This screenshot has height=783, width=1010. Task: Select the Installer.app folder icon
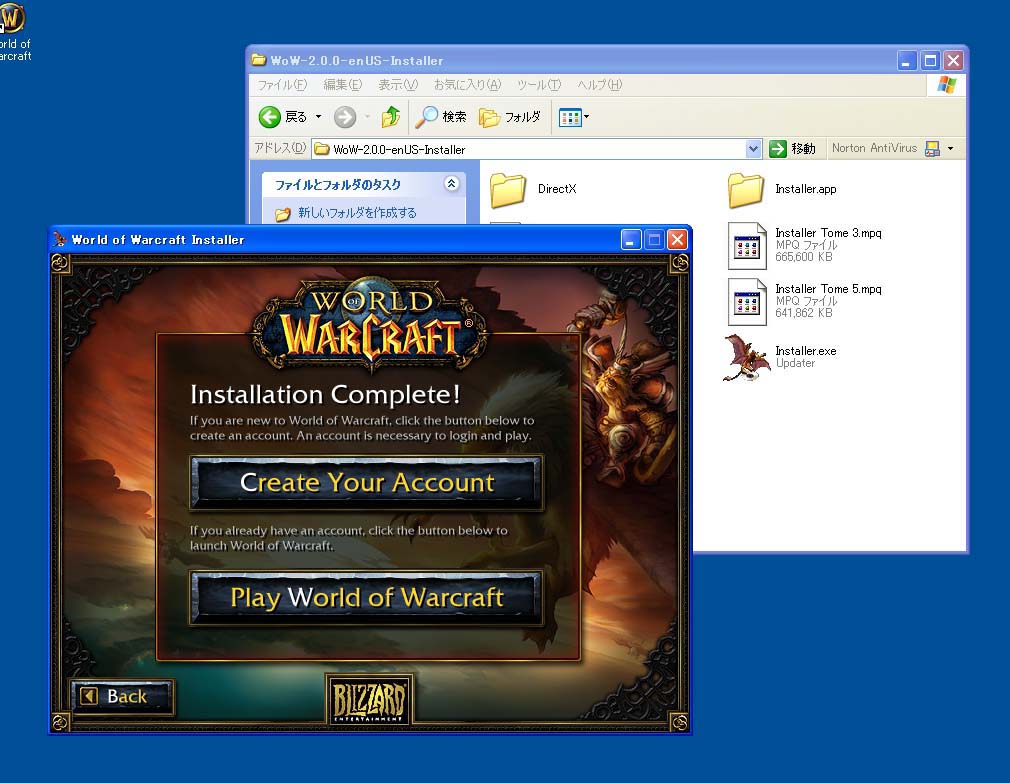[x=746, y=190]
